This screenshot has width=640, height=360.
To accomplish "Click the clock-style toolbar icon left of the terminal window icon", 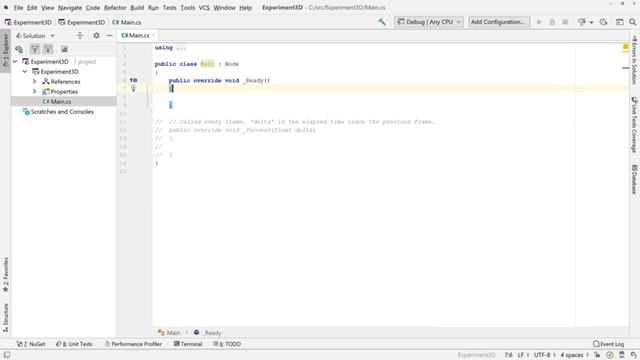I will (x=603, y=22).
